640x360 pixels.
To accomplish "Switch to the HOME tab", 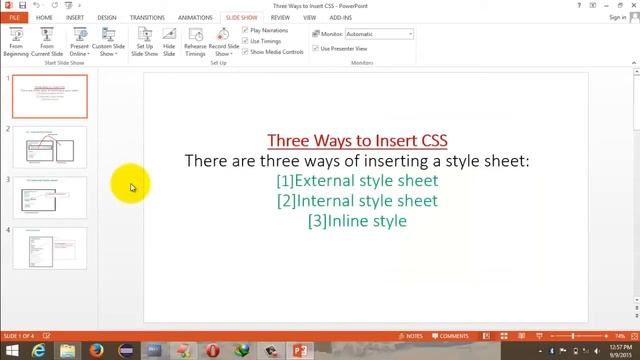I will coord(44,18).
